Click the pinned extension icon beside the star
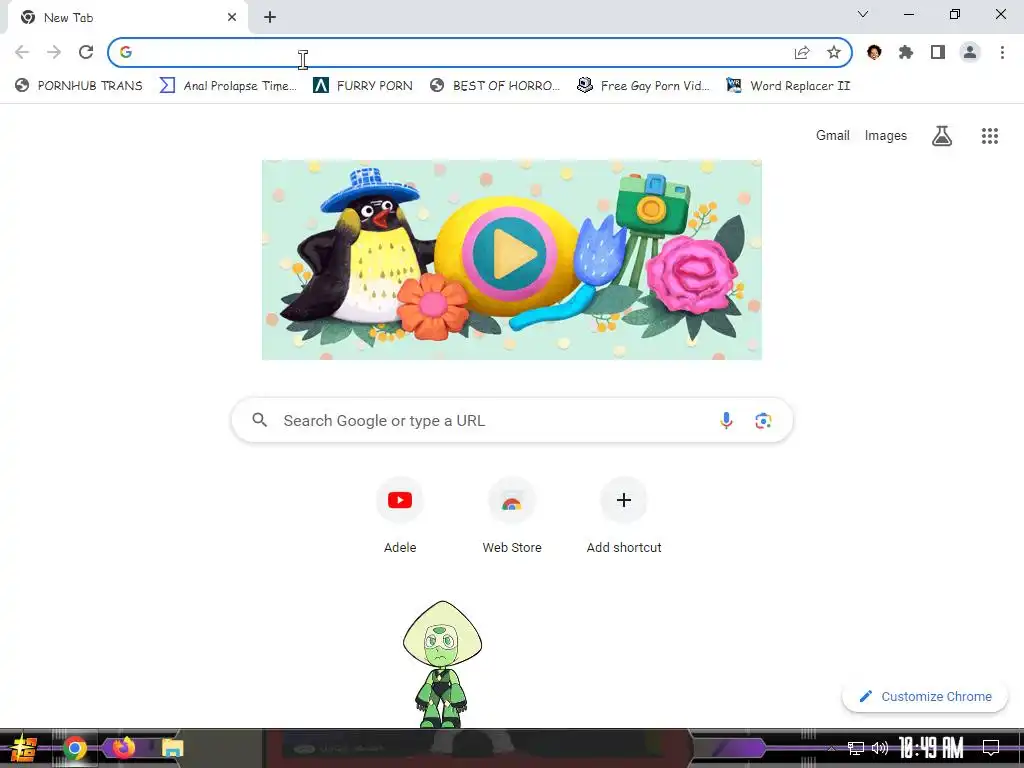This screenshot has width=1024, height=768. [x=874, y=52]
